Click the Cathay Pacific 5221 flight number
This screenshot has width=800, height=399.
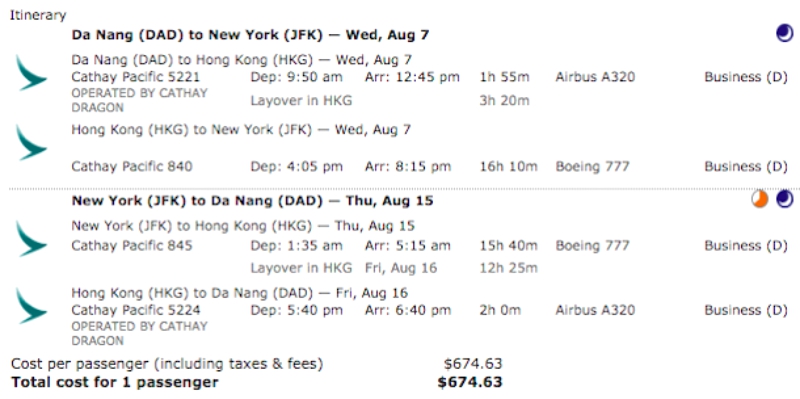coord(136,78)
